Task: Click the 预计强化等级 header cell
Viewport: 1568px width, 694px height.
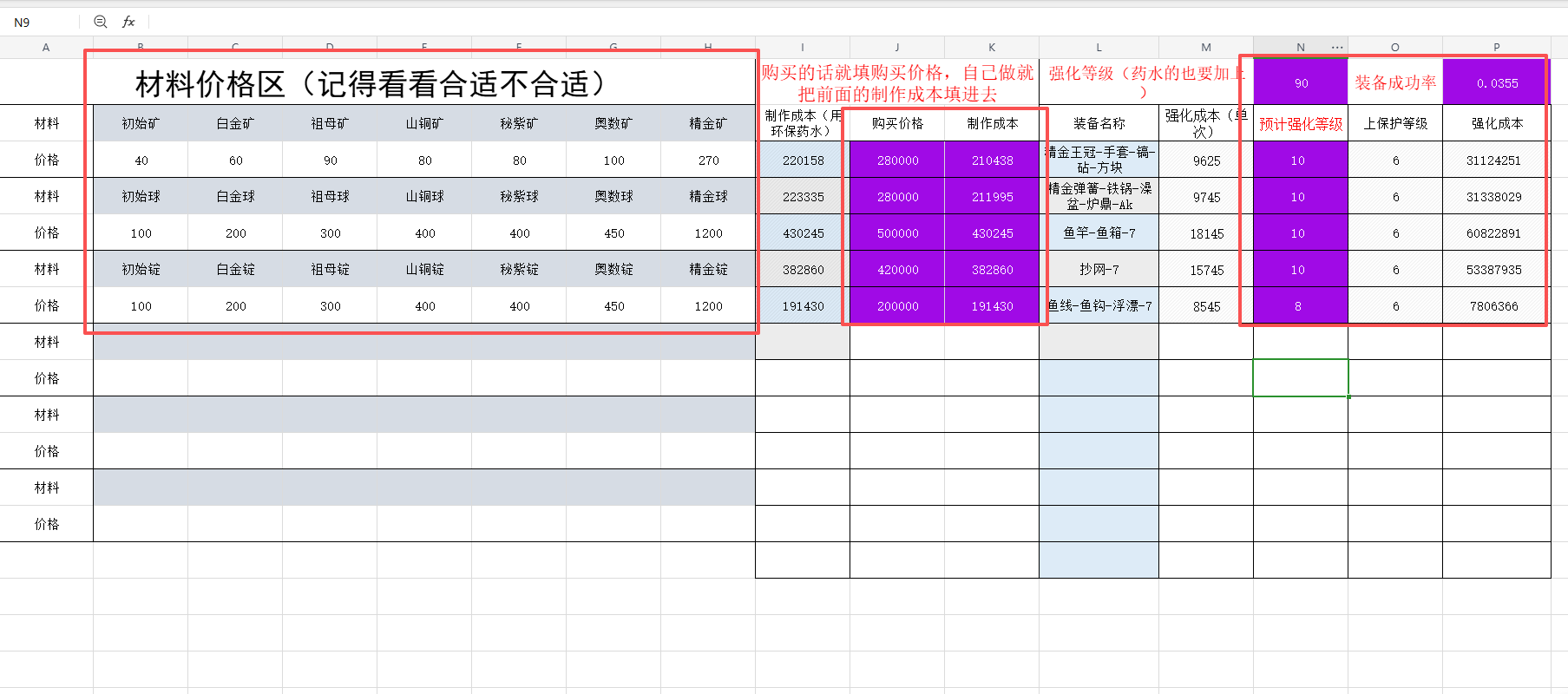Action: [x=1301, y=123]
